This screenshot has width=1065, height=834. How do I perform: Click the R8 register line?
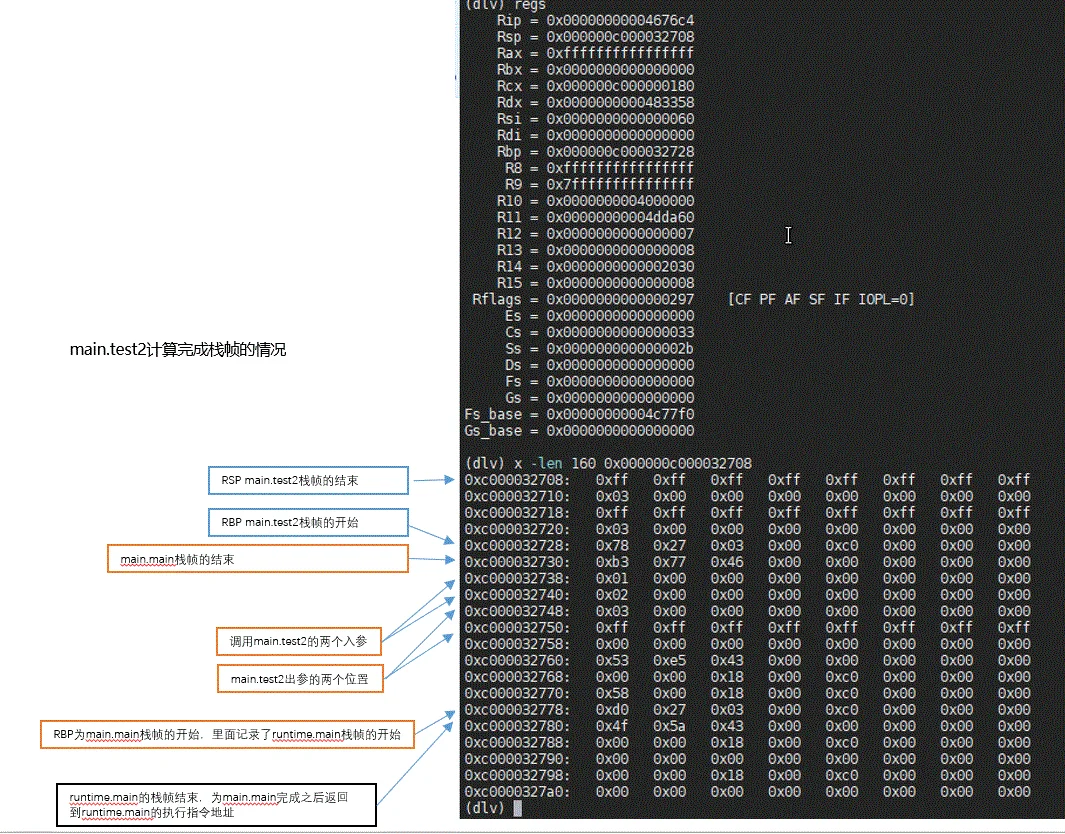(x=599, y=168)
